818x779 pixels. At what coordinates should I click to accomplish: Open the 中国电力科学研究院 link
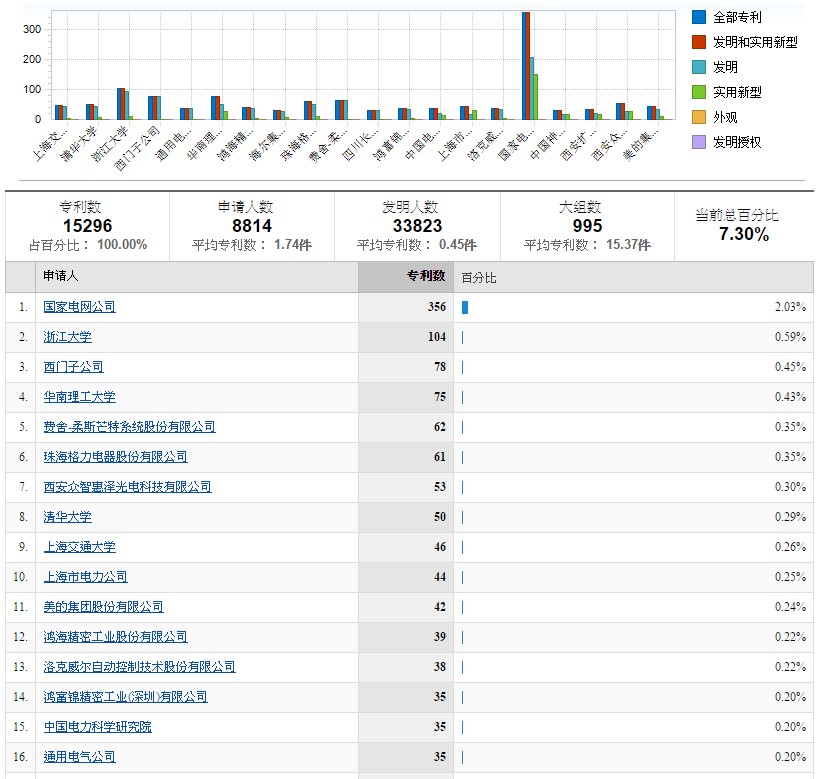coord(98,727)
